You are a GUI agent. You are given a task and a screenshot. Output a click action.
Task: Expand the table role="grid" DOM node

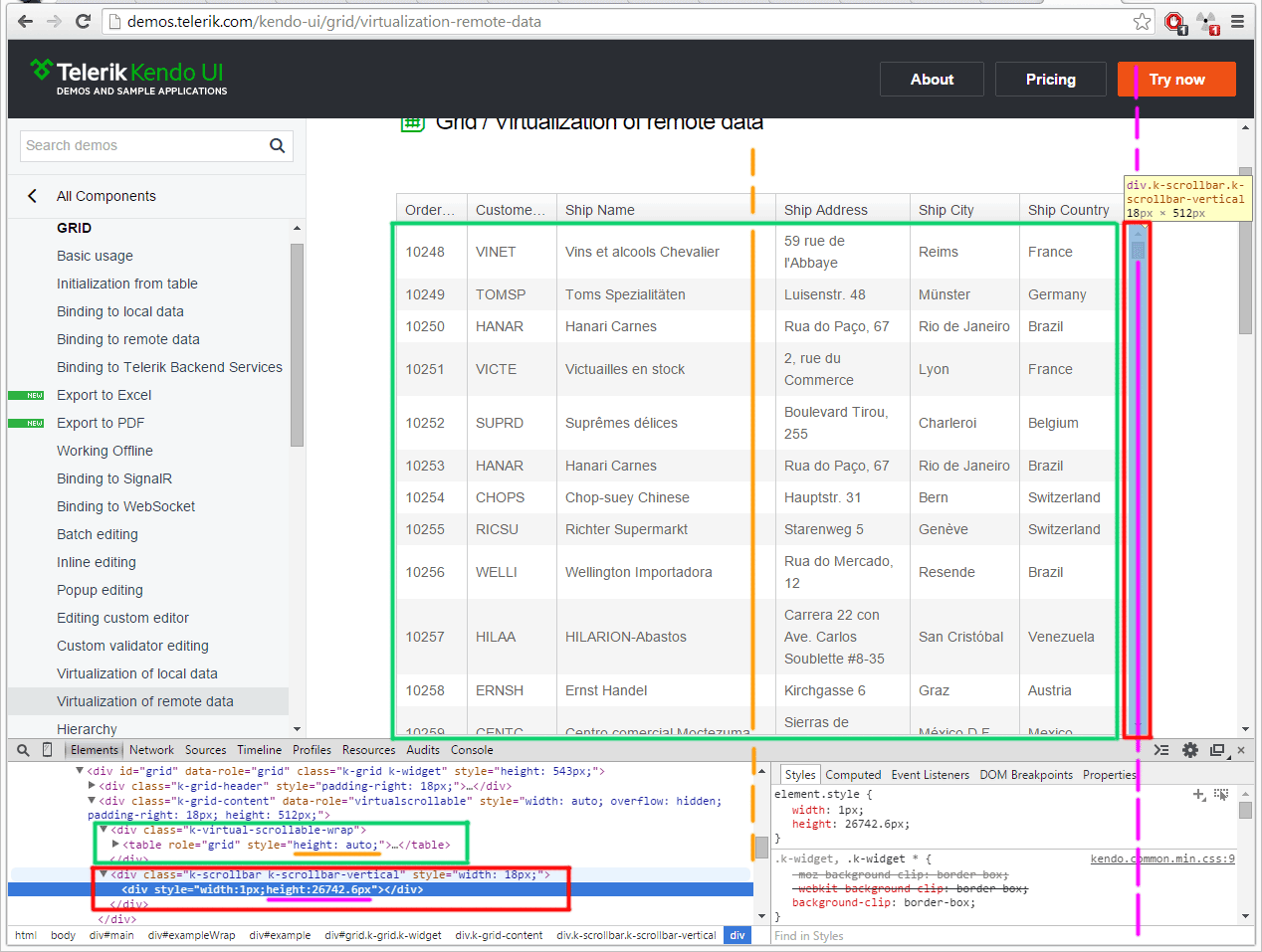coord(115,845)
